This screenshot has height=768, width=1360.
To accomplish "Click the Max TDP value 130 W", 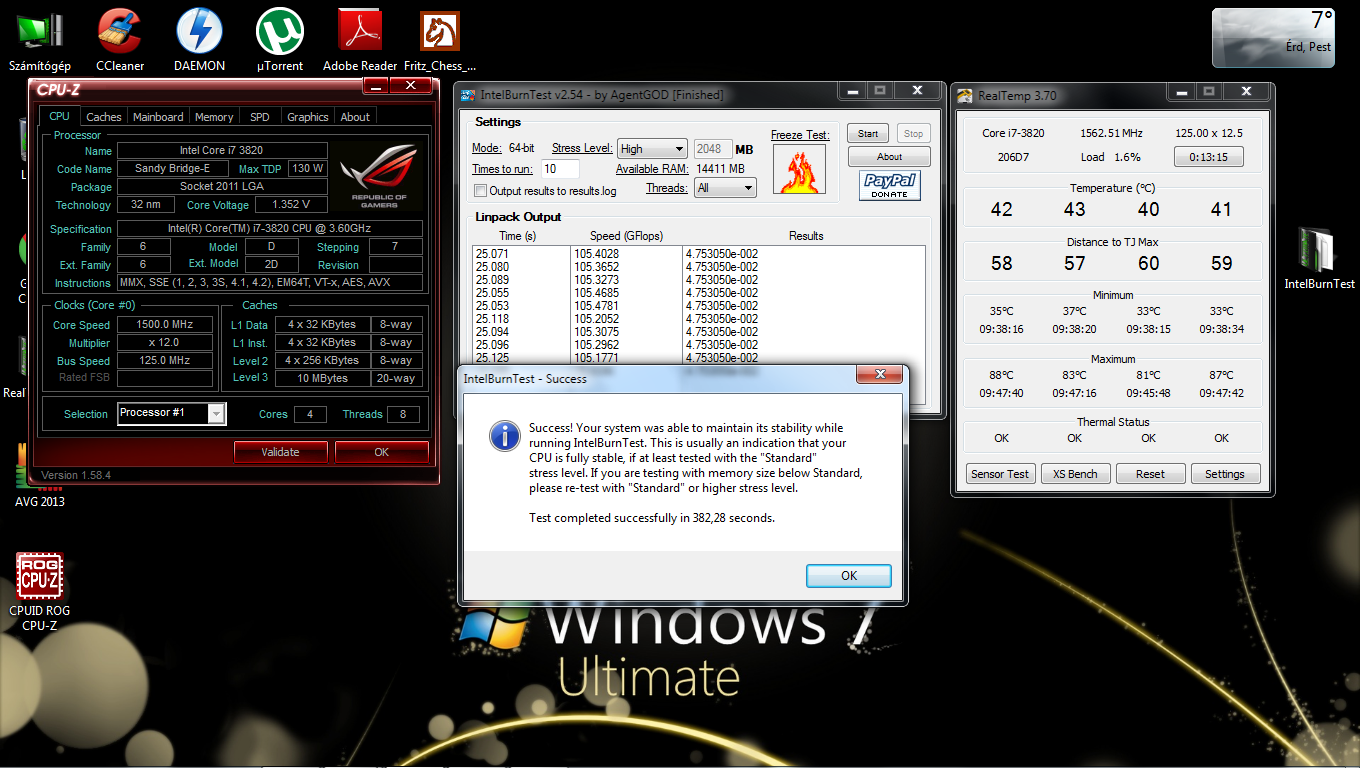I will point(308,169).
